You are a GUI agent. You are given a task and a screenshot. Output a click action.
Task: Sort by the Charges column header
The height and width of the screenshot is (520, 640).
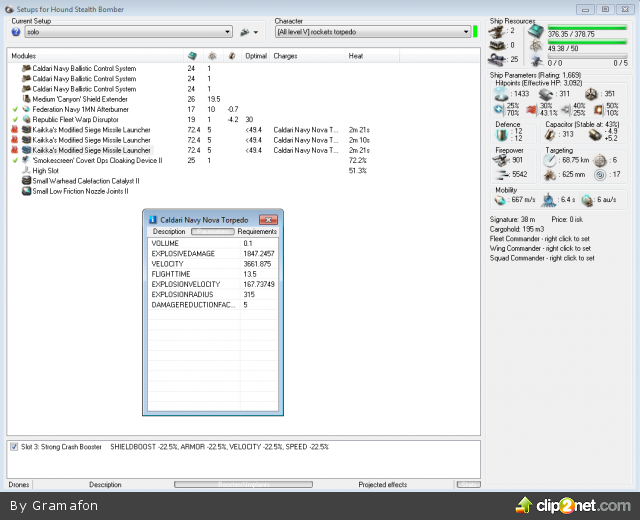click(x=285, y=56)
